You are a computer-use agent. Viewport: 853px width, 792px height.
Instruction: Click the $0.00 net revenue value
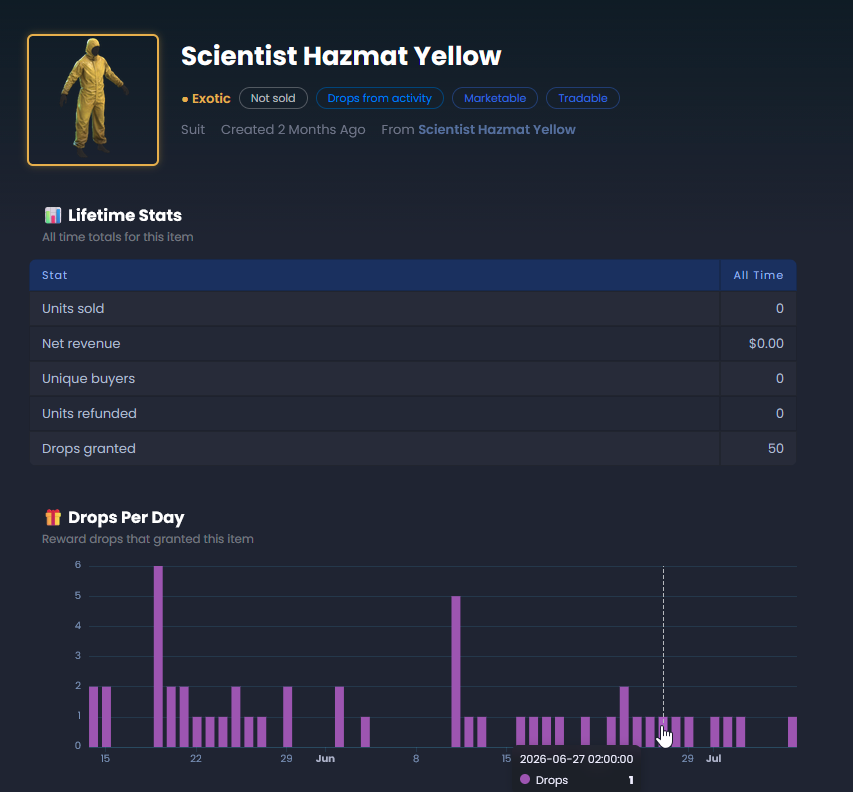766,343
